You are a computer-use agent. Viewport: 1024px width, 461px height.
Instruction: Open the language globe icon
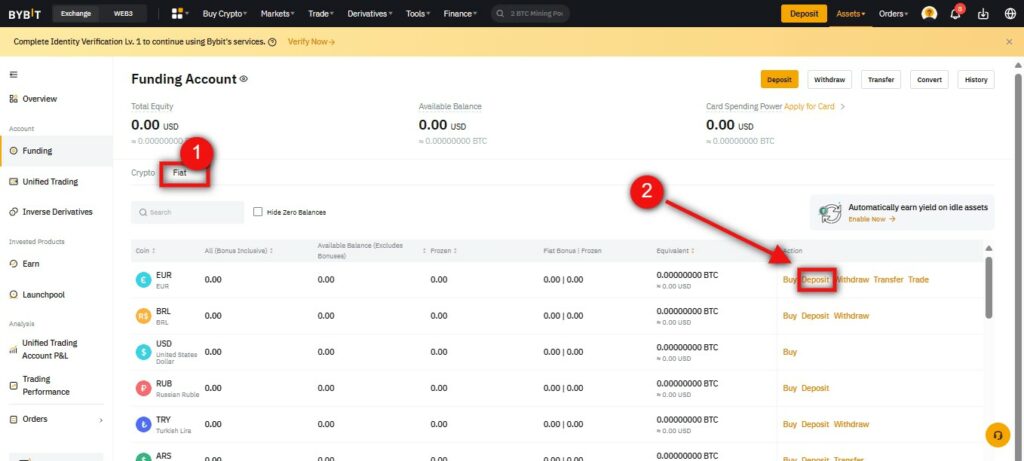1010,14
